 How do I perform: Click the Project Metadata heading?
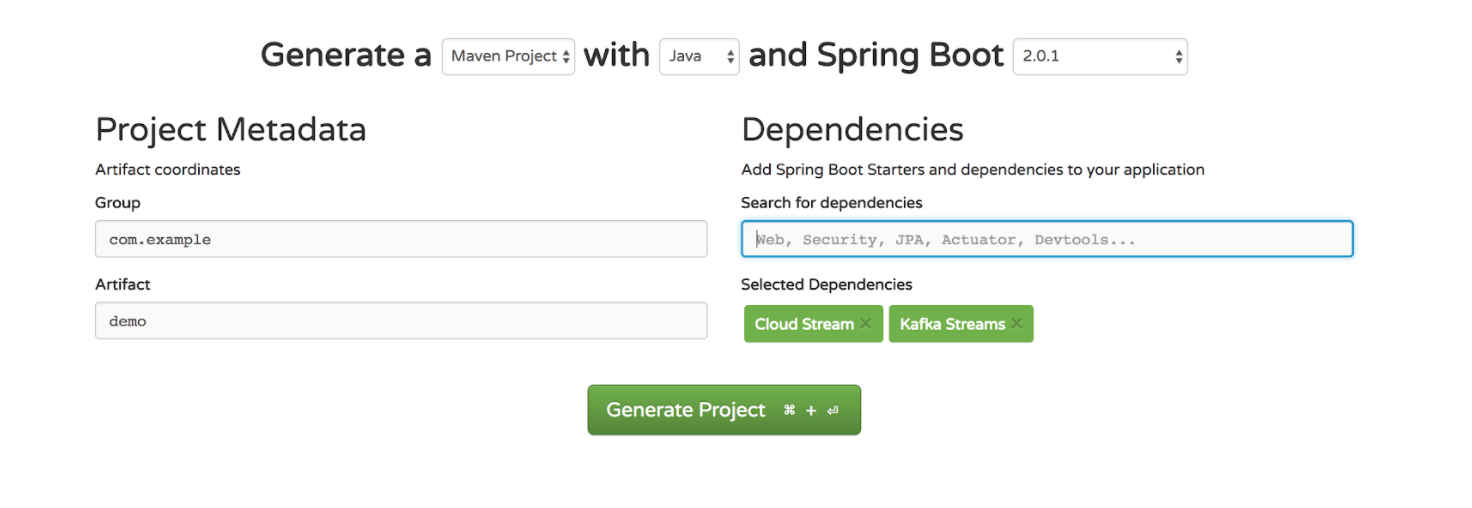(x=231, y=130)
